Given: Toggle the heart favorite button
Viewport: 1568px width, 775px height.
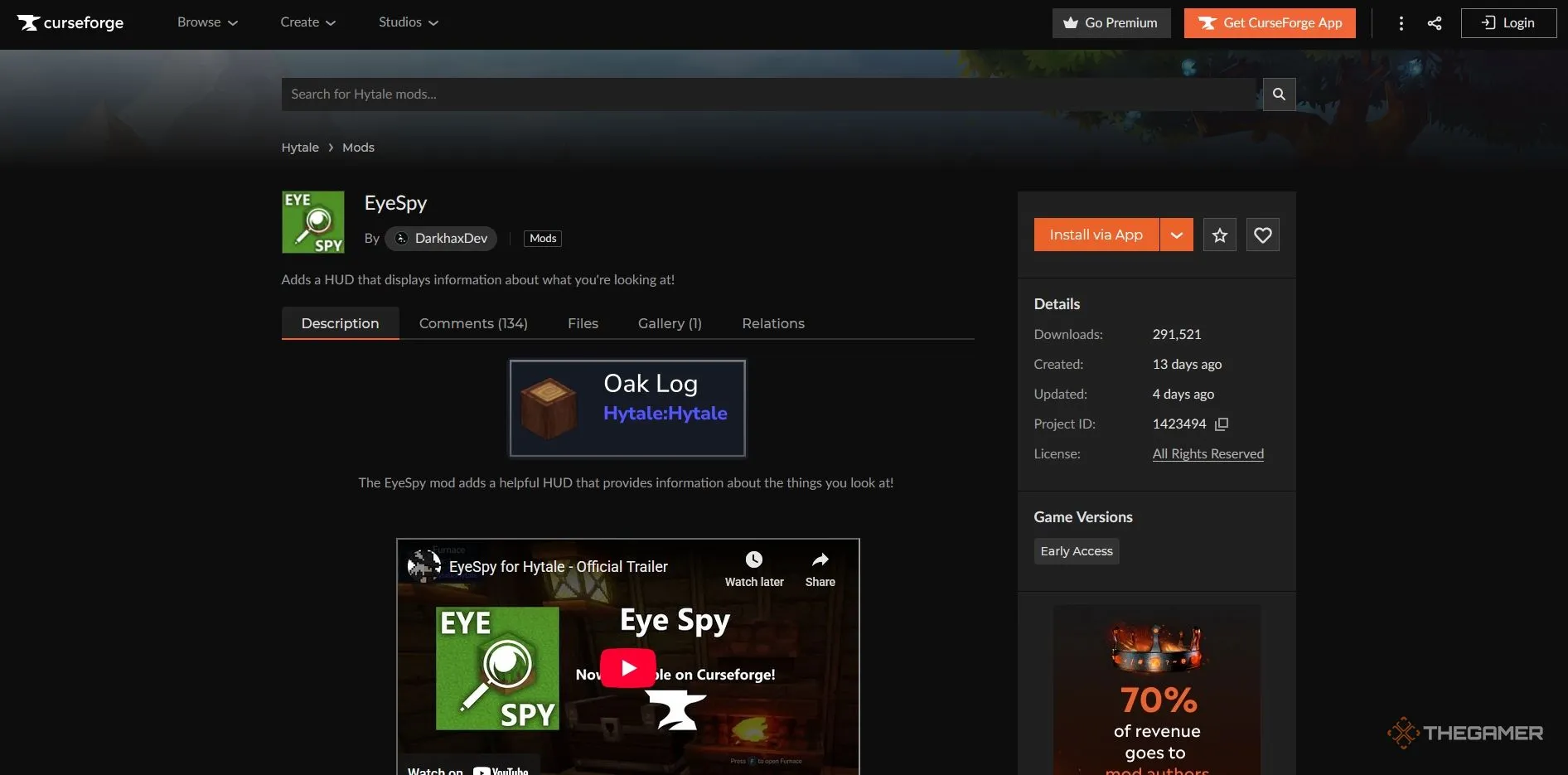Looking at the screenshot, I should 1262,235.
